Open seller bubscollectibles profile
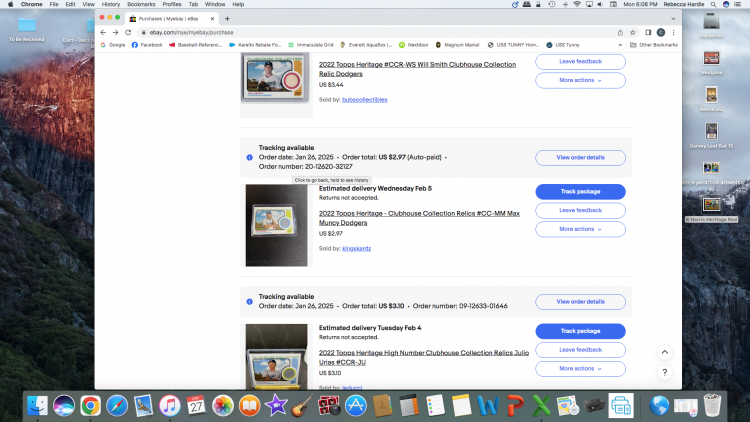 364,100
